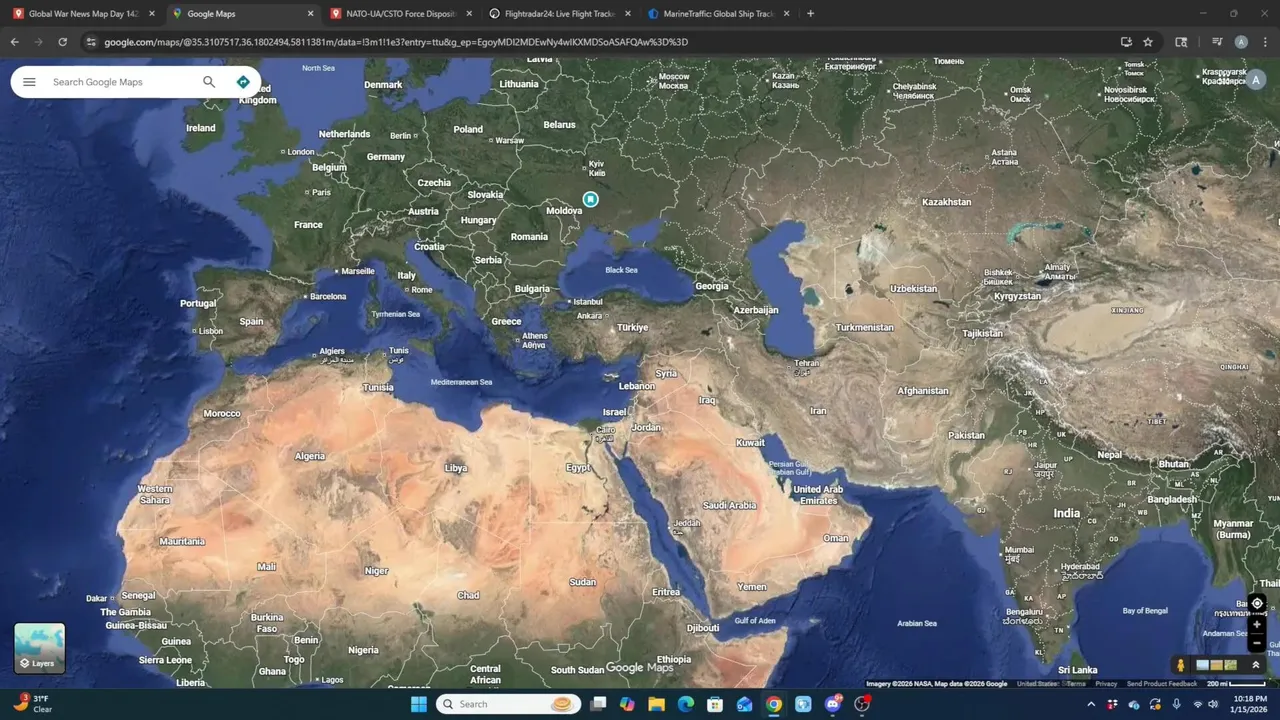Select the Street View pegman
Screen dimensions: 1280x720
pos(1181,665)
